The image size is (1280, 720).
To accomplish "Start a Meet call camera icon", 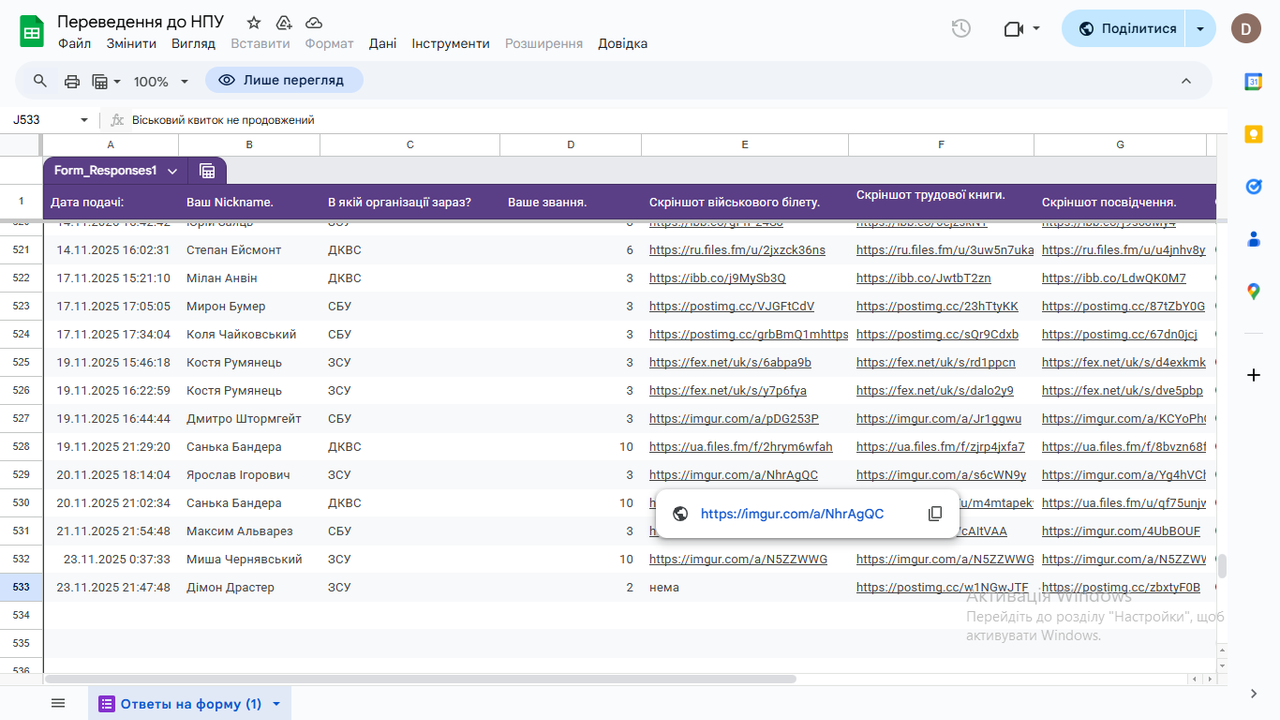I will 1014,29.
